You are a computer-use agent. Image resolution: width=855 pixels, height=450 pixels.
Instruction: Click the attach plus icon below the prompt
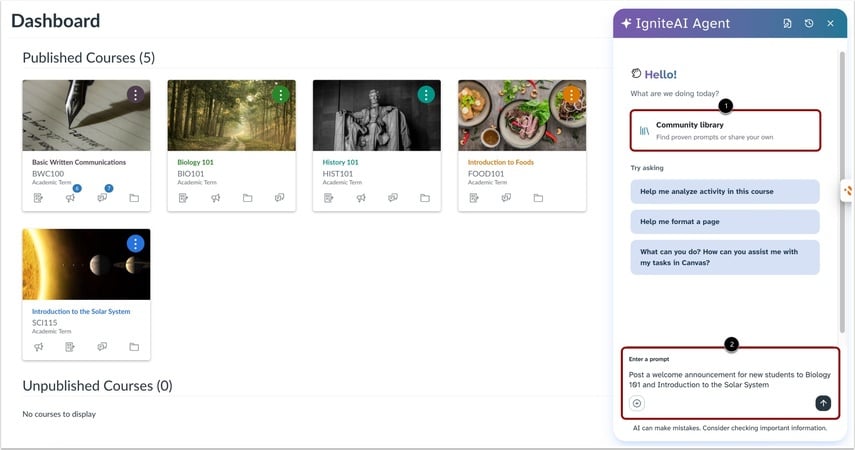637,403
